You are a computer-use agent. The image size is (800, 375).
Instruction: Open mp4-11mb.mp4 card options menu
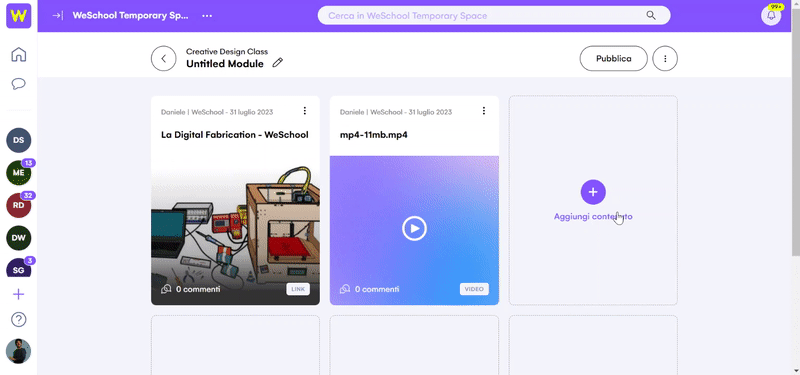pos(484,111)
